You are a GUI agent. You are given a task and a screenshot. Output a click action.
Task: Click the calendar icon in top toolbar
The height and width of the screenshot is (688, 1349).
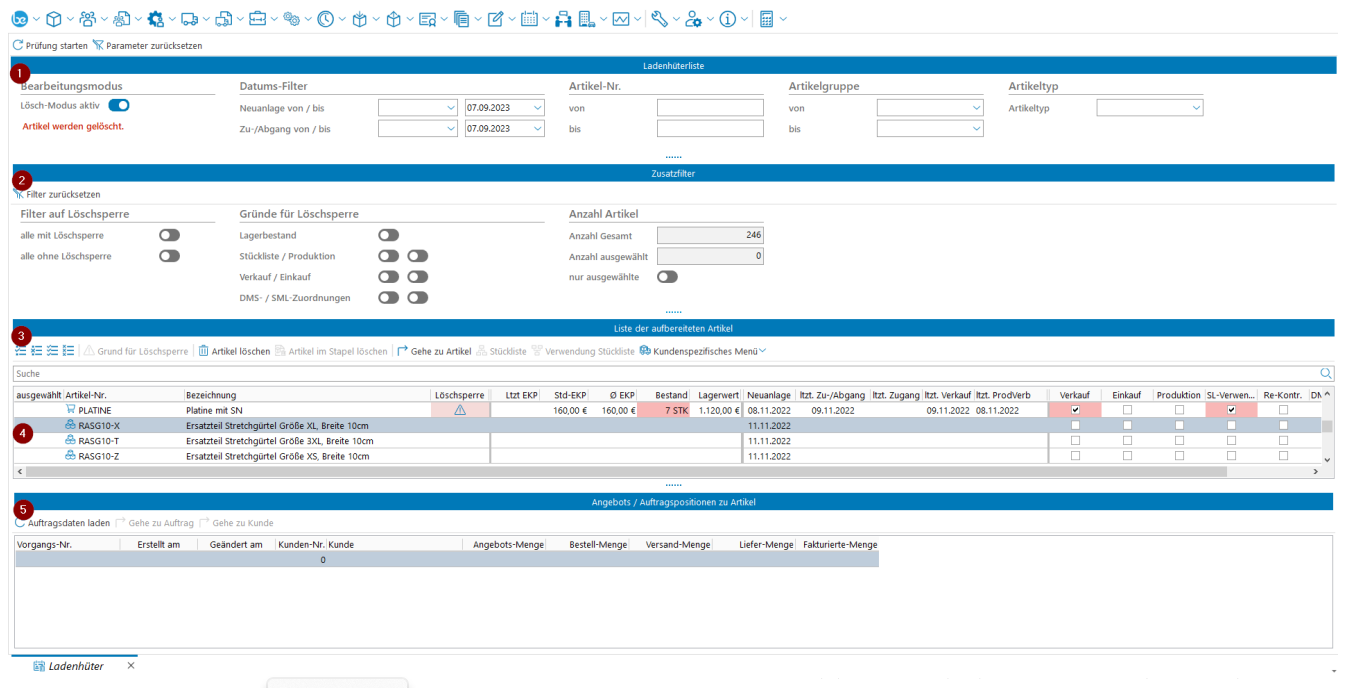tap(529, 19)
